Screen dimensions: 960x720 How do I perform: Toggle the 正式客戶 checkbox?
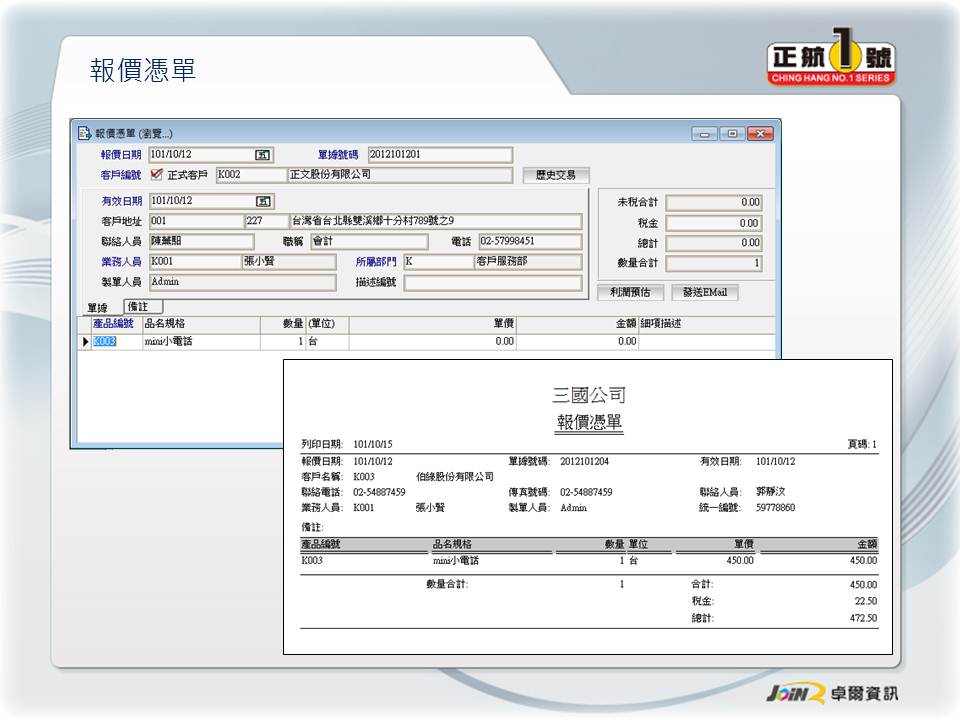coord(156,175)
